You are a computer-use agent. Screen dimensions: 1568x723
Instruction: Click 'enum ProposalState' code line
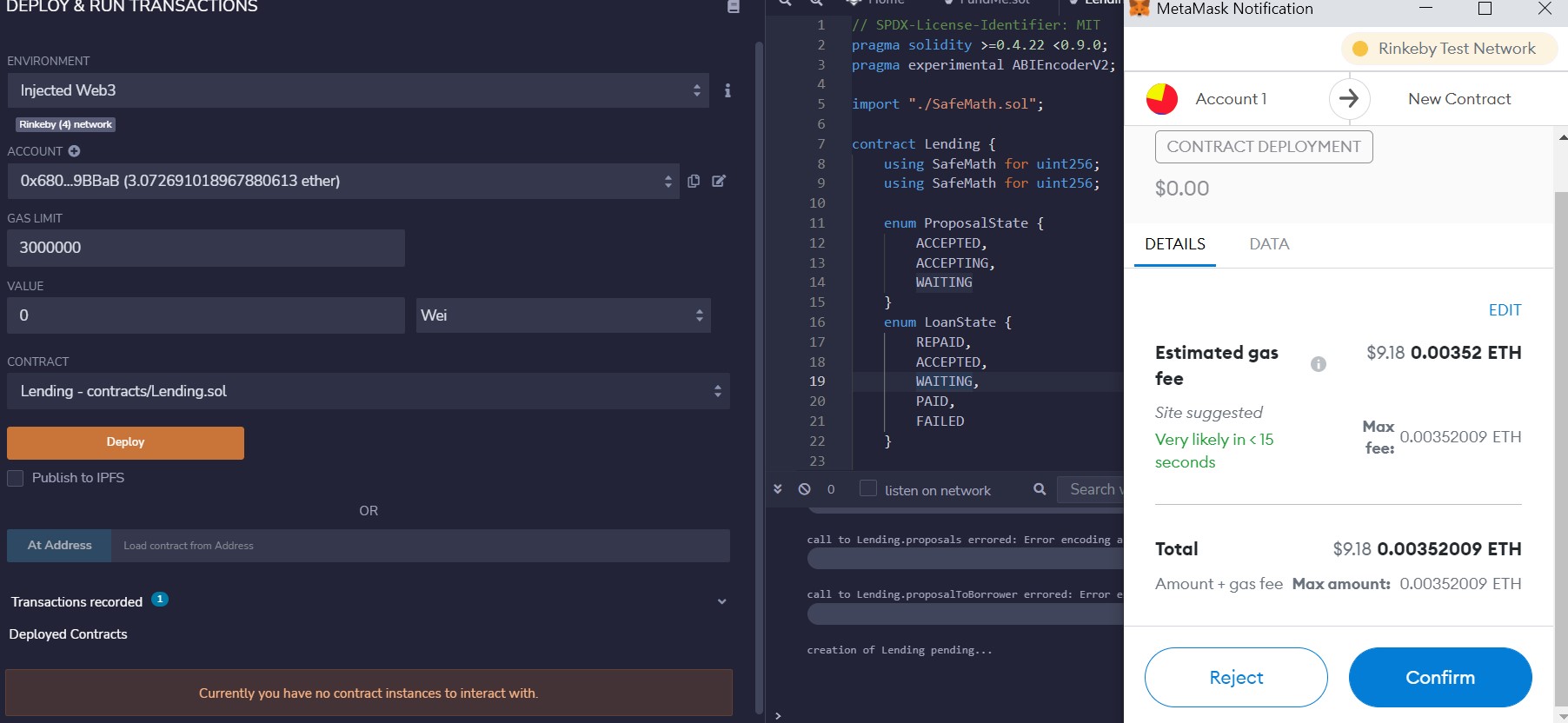[x=963, y=223]
